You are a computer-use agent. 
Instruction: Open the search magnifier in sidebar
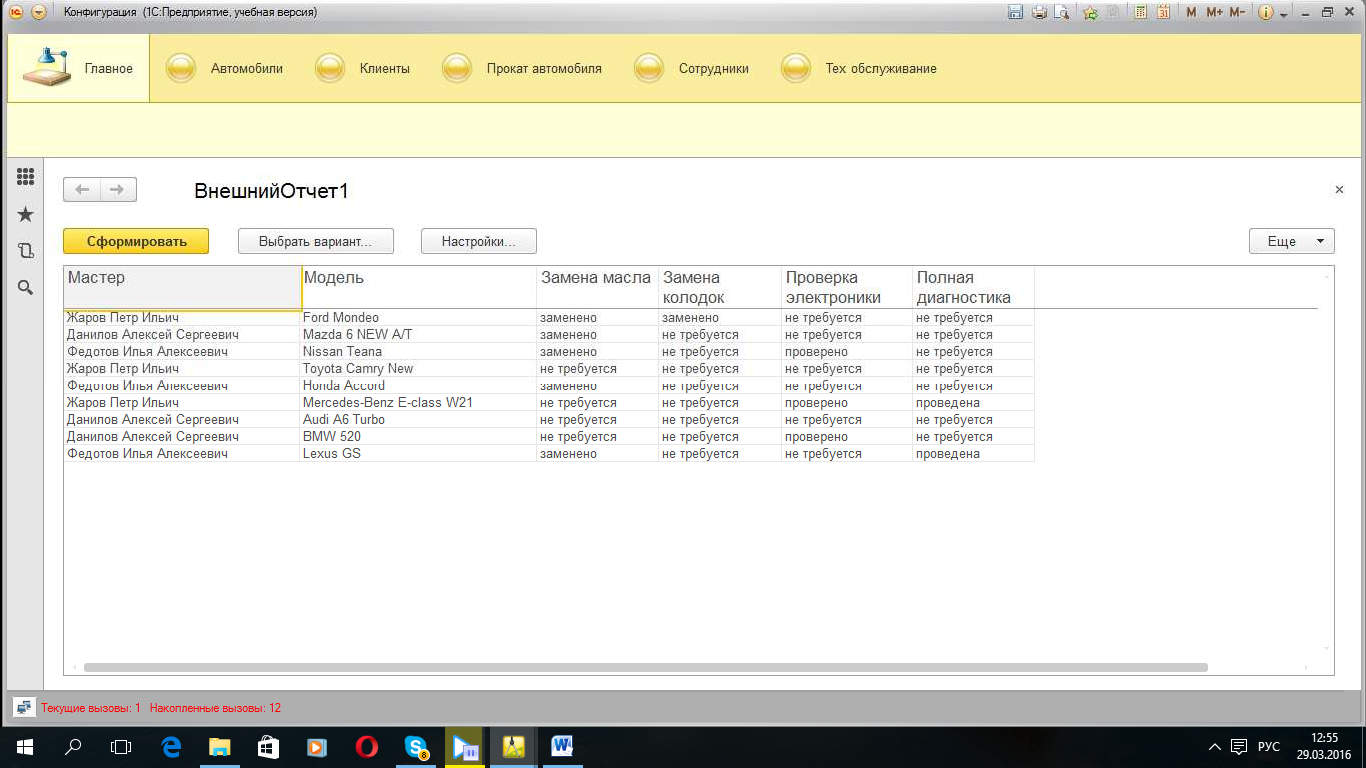[x=26, y=287]
